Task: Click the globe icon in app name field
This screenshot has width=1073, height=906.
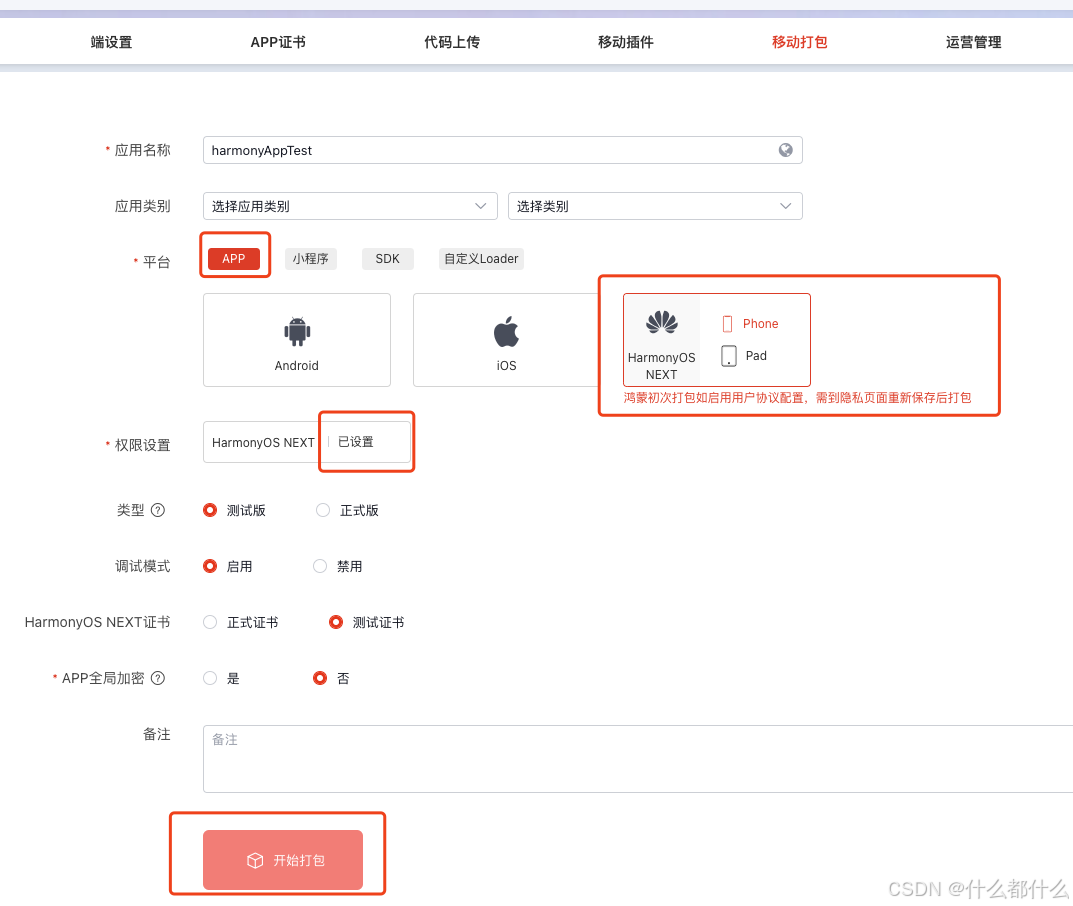Action: [785, 150]
